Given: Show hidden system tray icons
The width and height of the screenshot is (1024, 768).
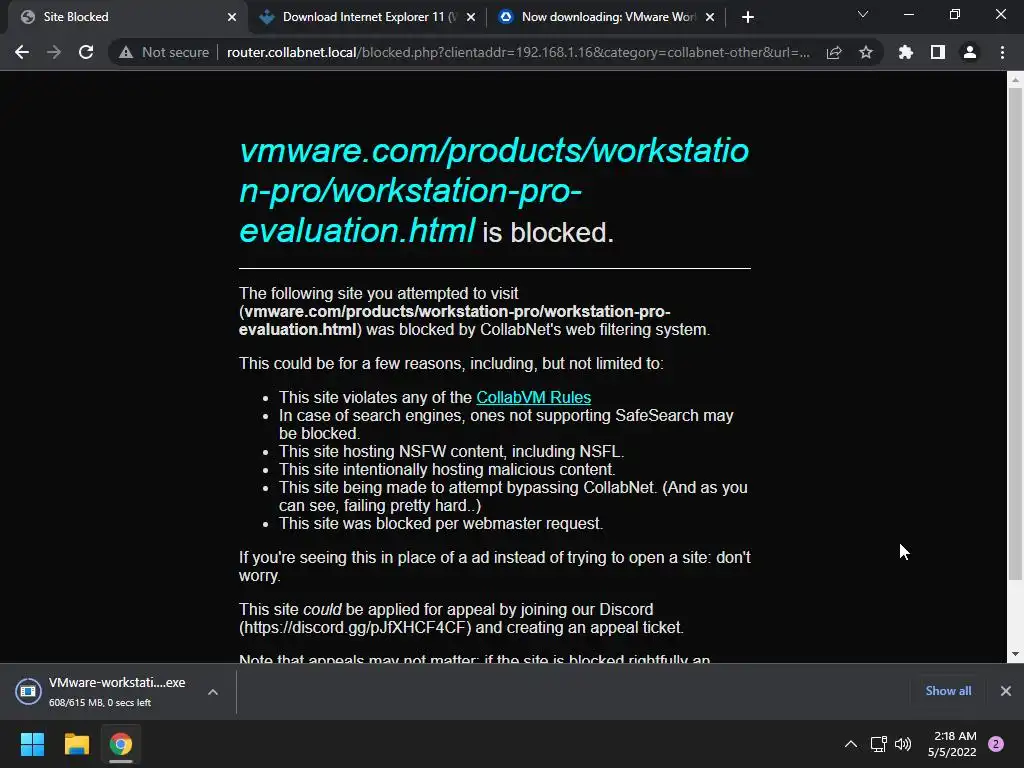Looking at the screenshot, I should tap(851, 744).
